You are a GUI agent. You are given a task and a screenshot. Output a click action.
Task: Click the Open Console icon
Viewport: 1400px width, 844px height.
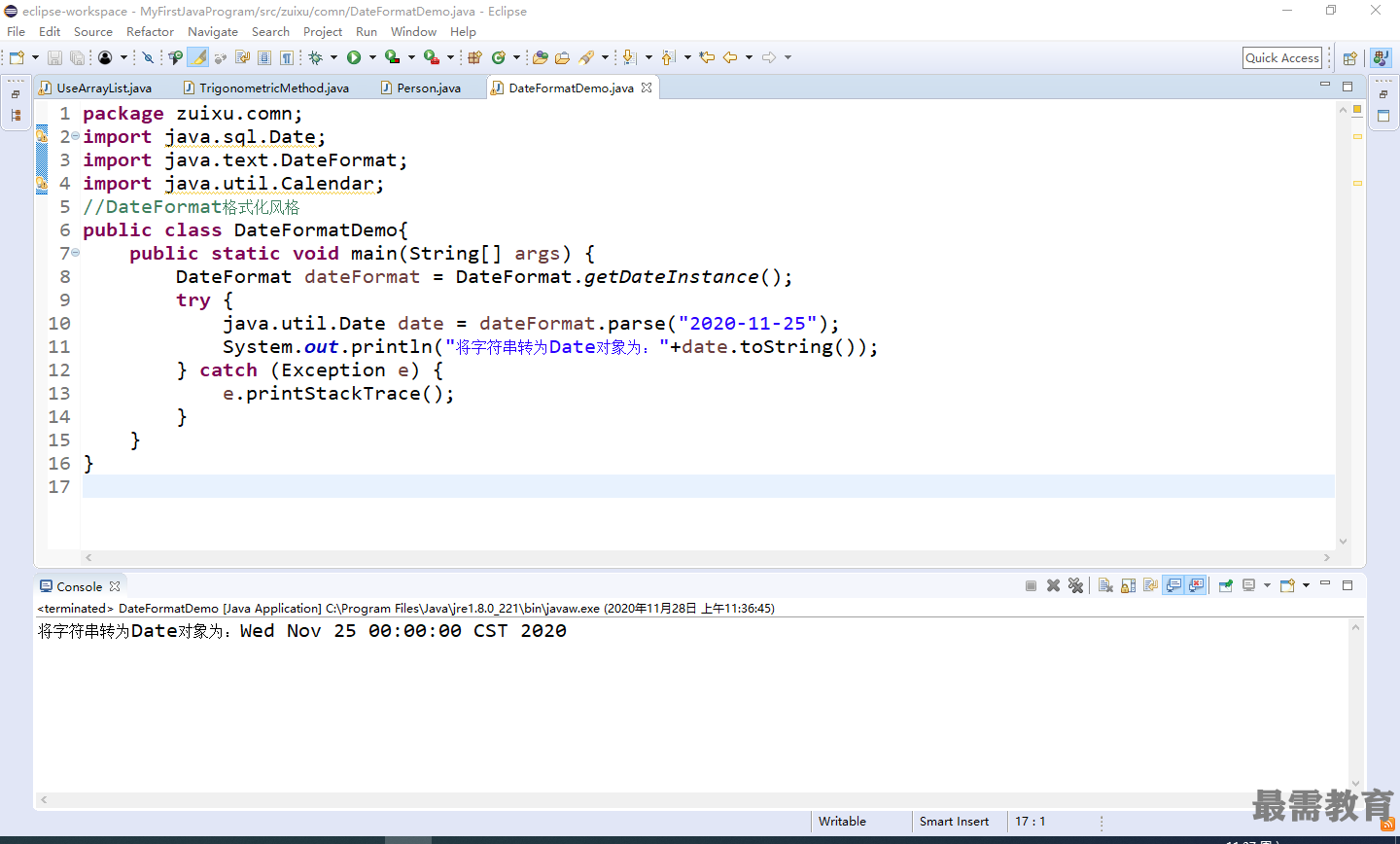point(1287,585)
